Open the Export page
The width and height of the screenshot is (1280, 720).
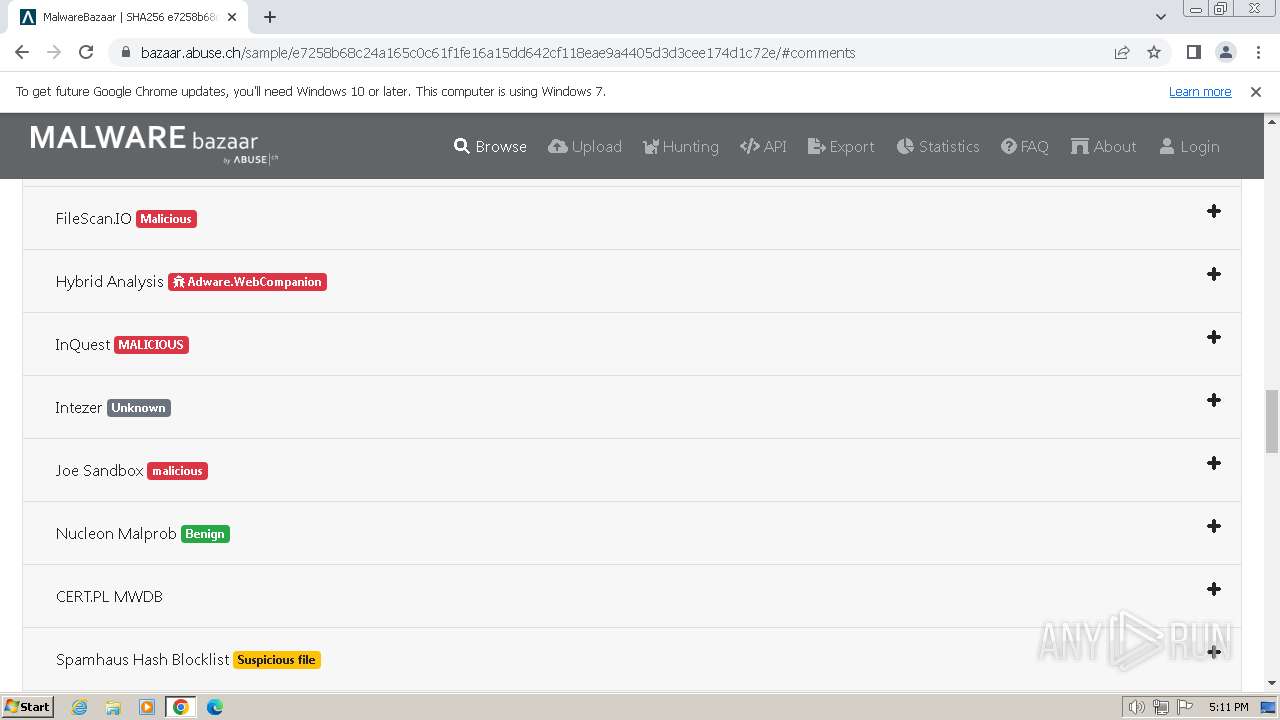point(841,146)
